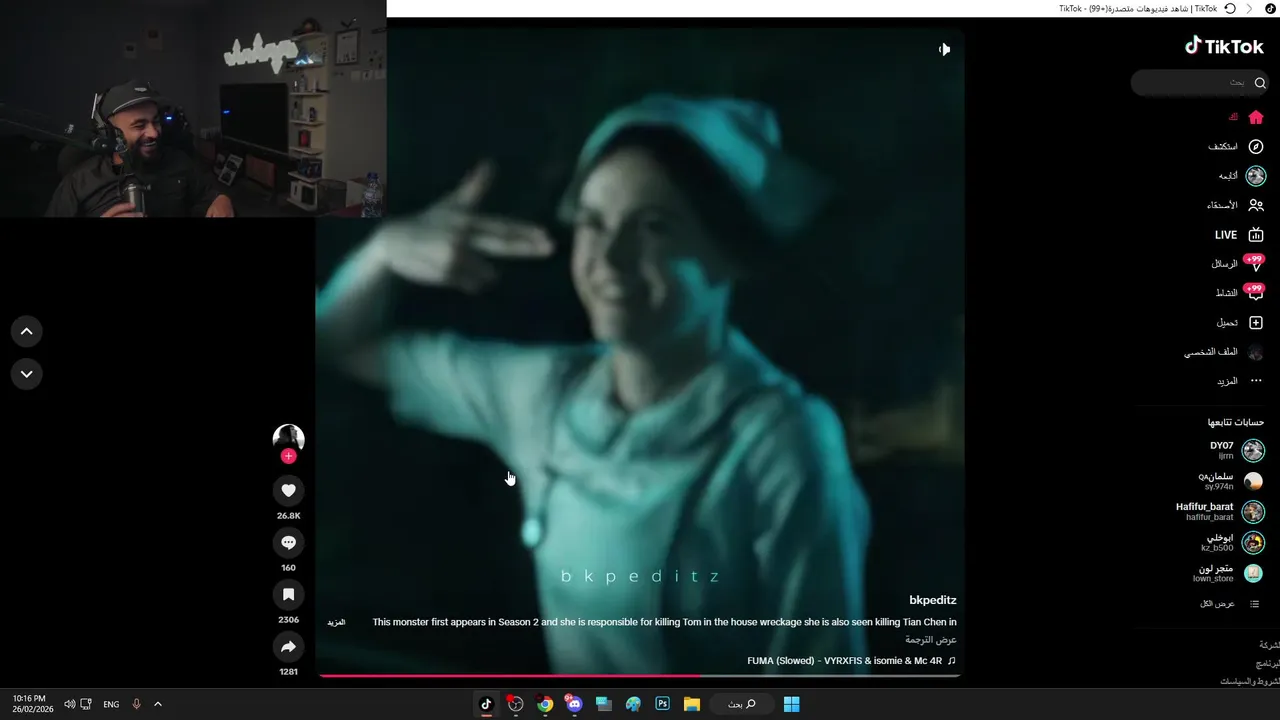Bookmark the video with save icon
The image size is (1280, 720).
tap(288, 594)
